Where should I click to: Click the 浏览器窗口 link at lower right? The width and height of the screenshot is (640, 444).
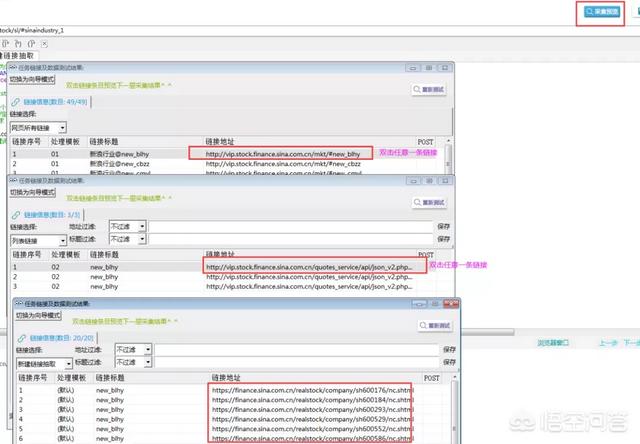pos(553,342)
